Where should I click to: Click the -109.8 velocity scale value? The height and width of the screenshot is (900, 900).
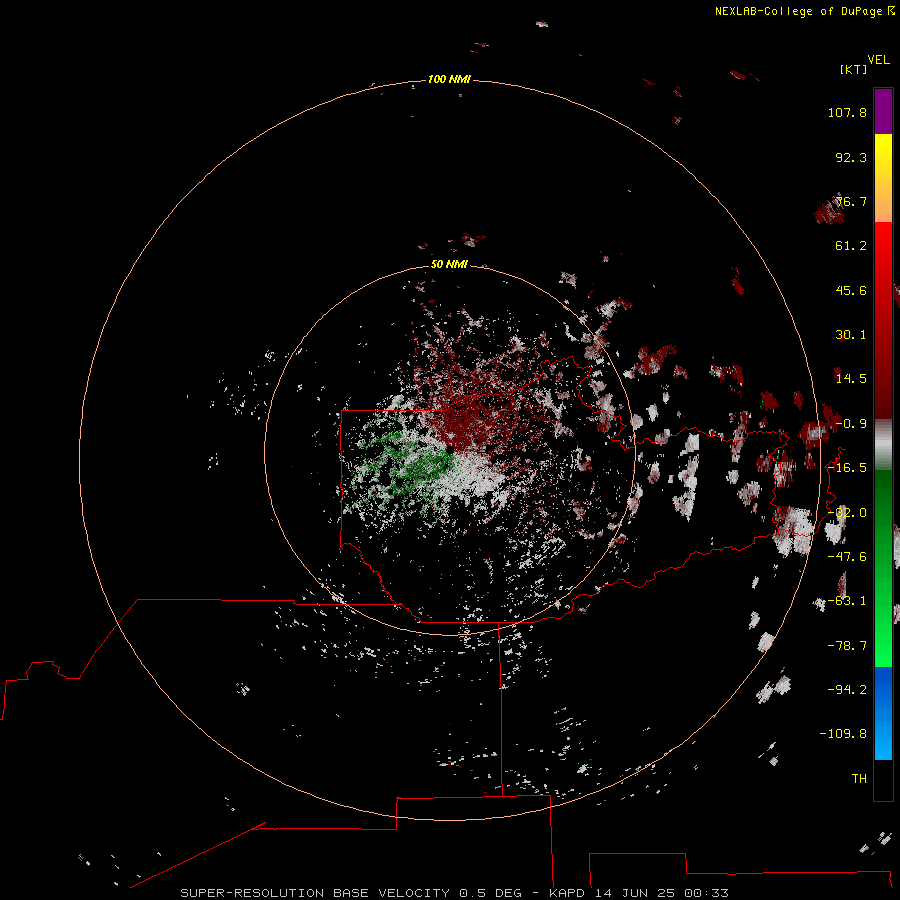843,734
